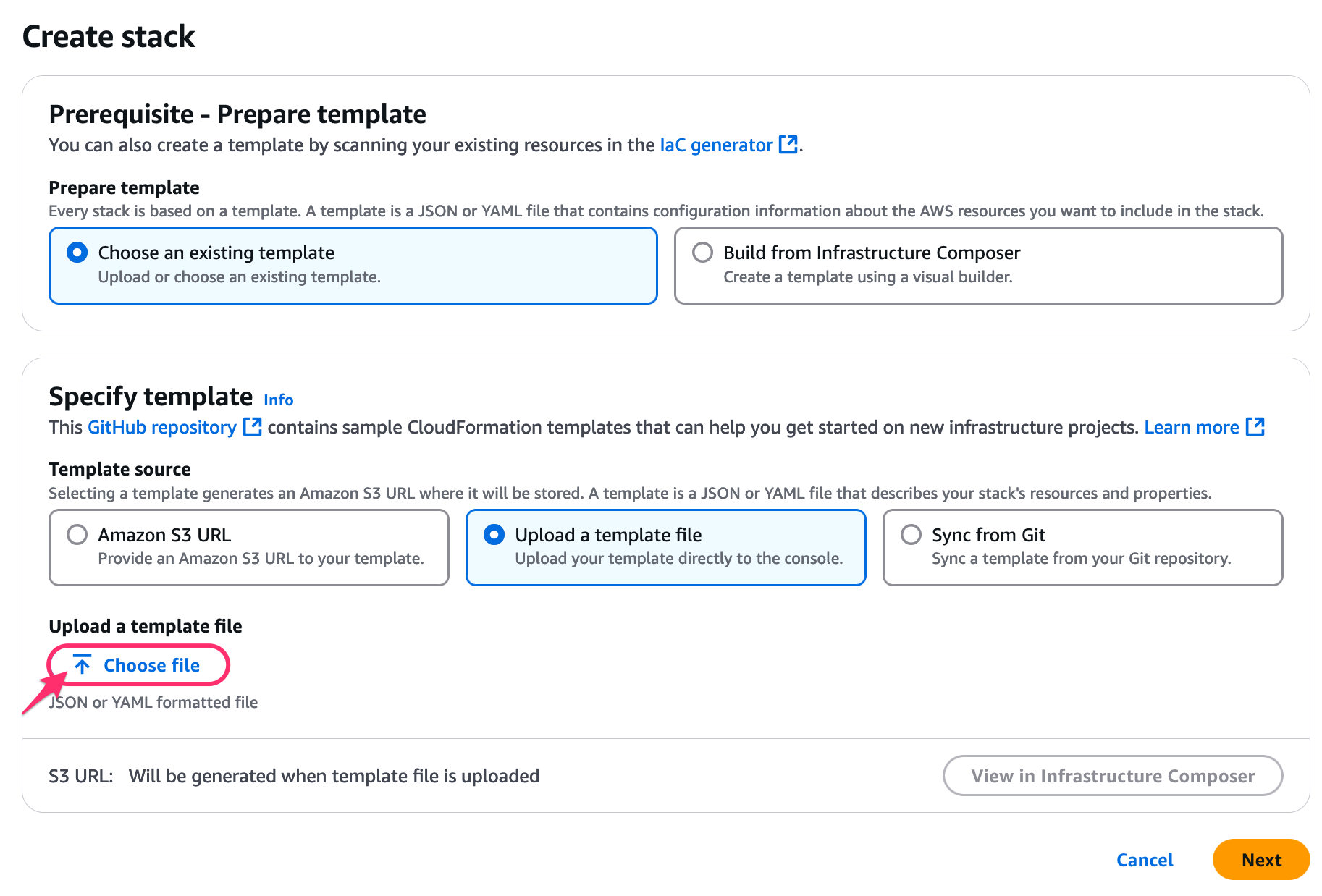This screenshot has height=896, width=1322.
Task: Open the Info link beside Specify template
Action: [x=278, y=399]
